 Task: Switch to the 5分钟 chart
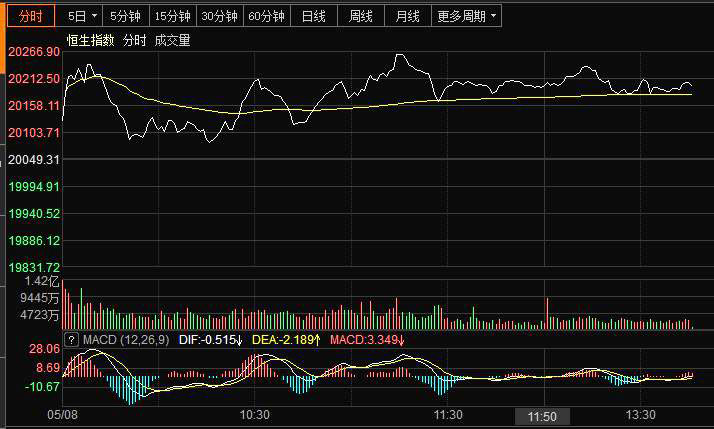click(126, 16)
